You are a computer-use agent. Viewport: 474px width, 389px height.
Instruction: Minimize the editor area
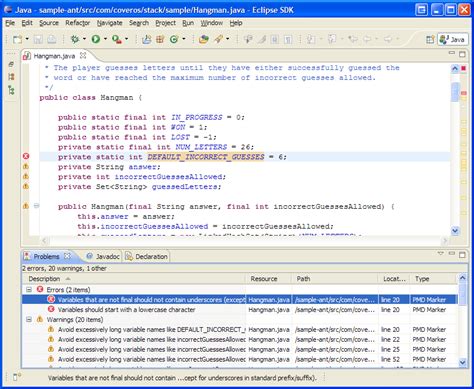click(x=452, y=53)
